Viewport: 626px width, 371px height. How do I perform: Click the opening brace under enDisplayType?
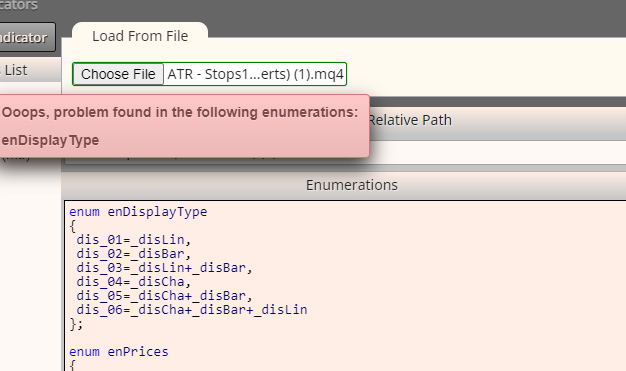pos(73,226)
